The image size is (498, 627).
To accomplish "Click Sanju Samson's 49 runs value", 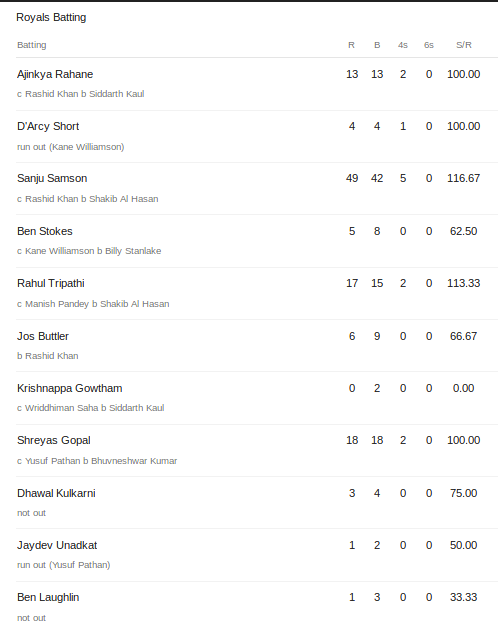I will coord(352,178).
